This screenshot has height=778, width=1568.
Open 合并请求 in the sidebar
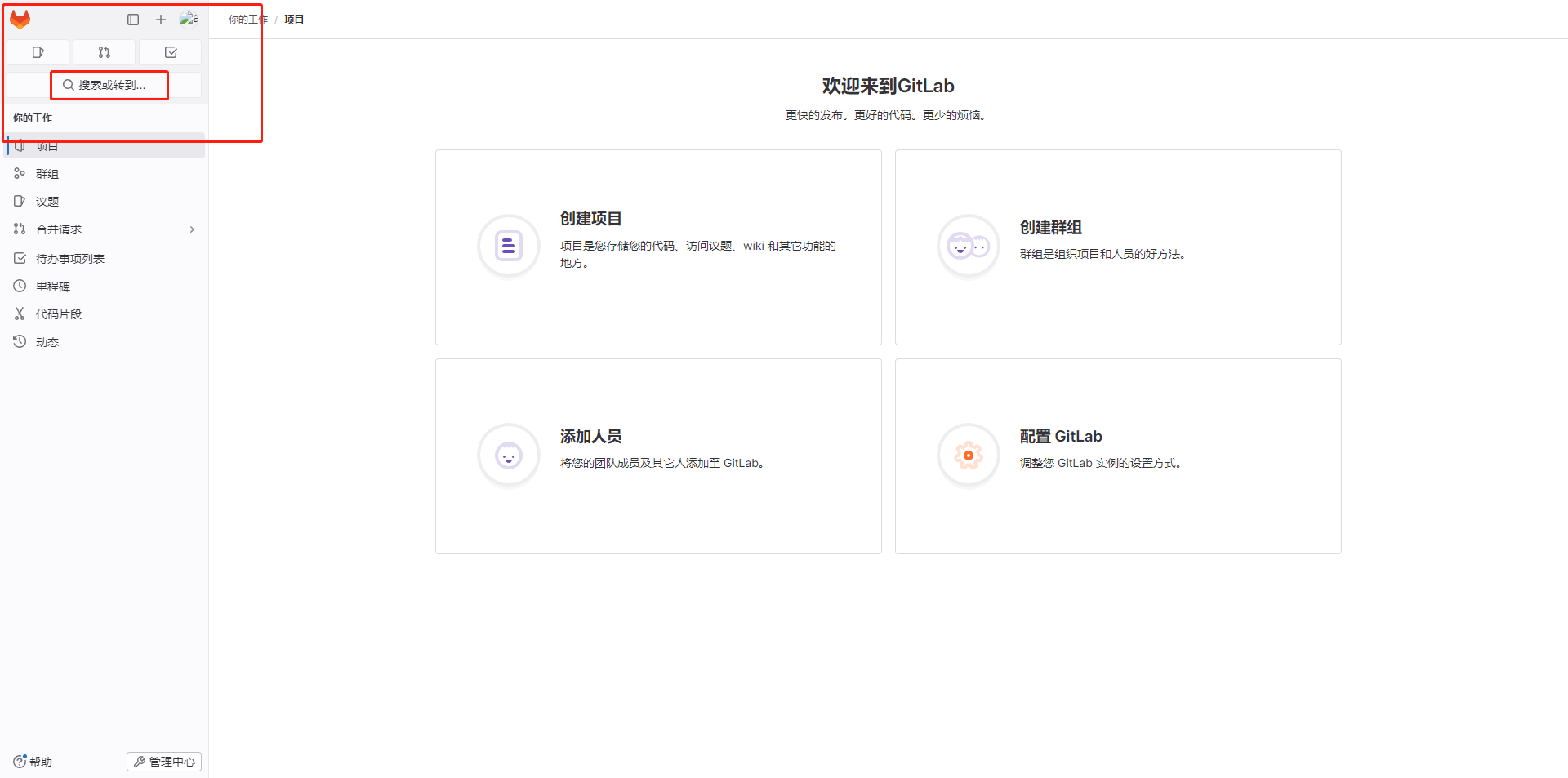[x=105, y=229]
